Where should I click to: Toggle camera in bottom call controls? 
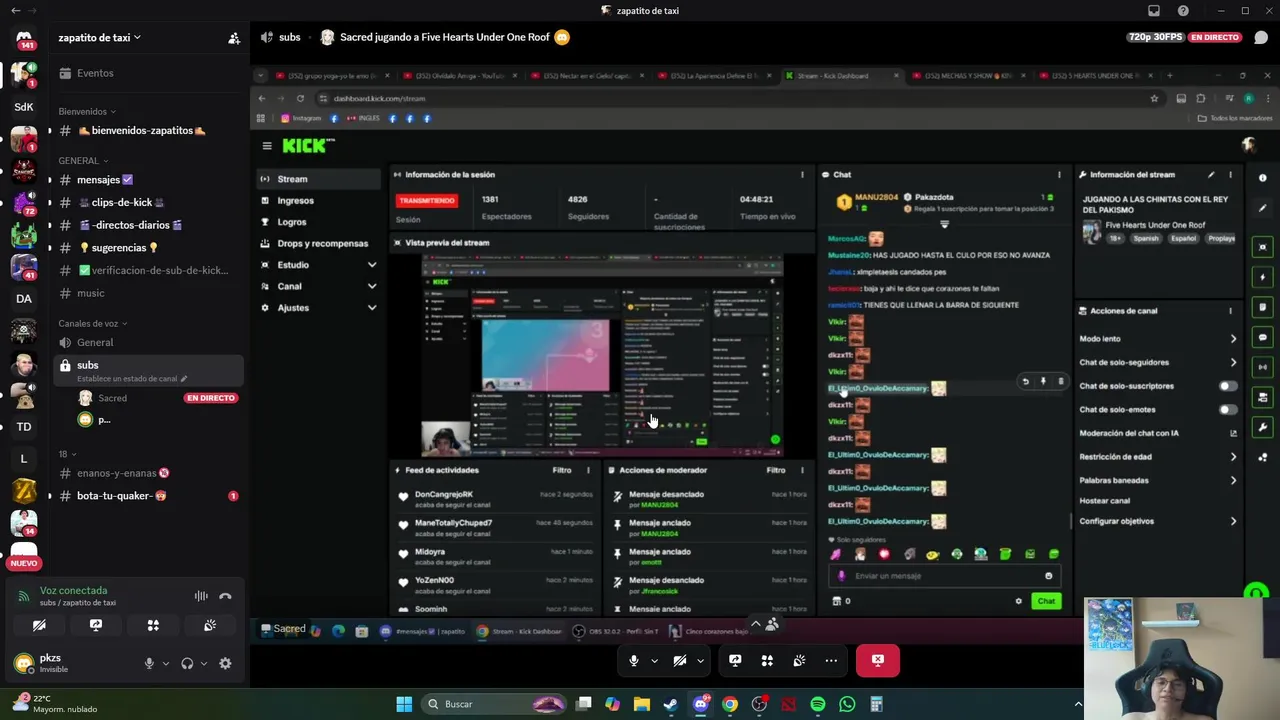pyautogui.click(x=680, y=660)
